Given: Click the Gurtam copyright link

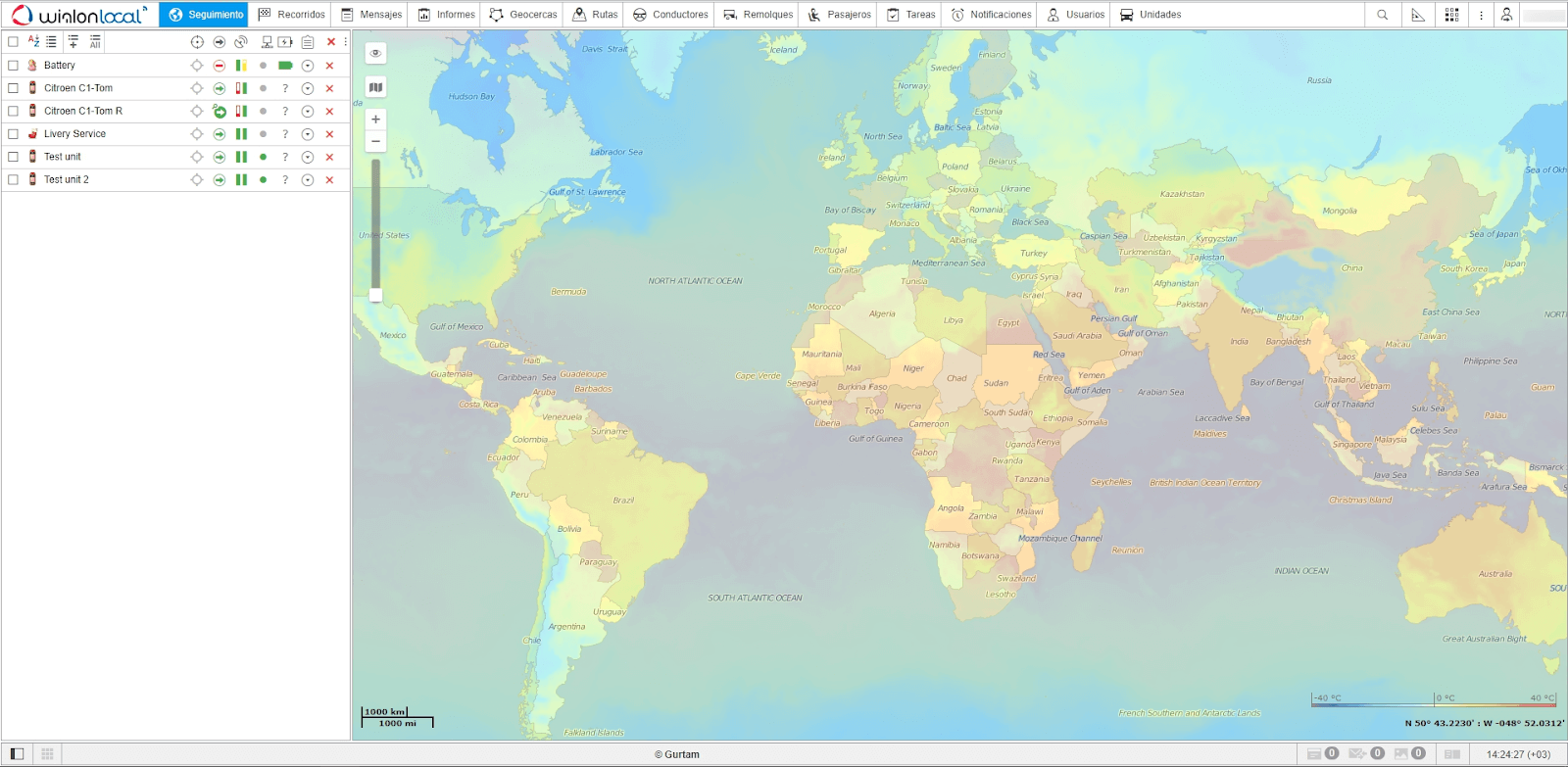Looking at the screenshot, I should [677, 754].
